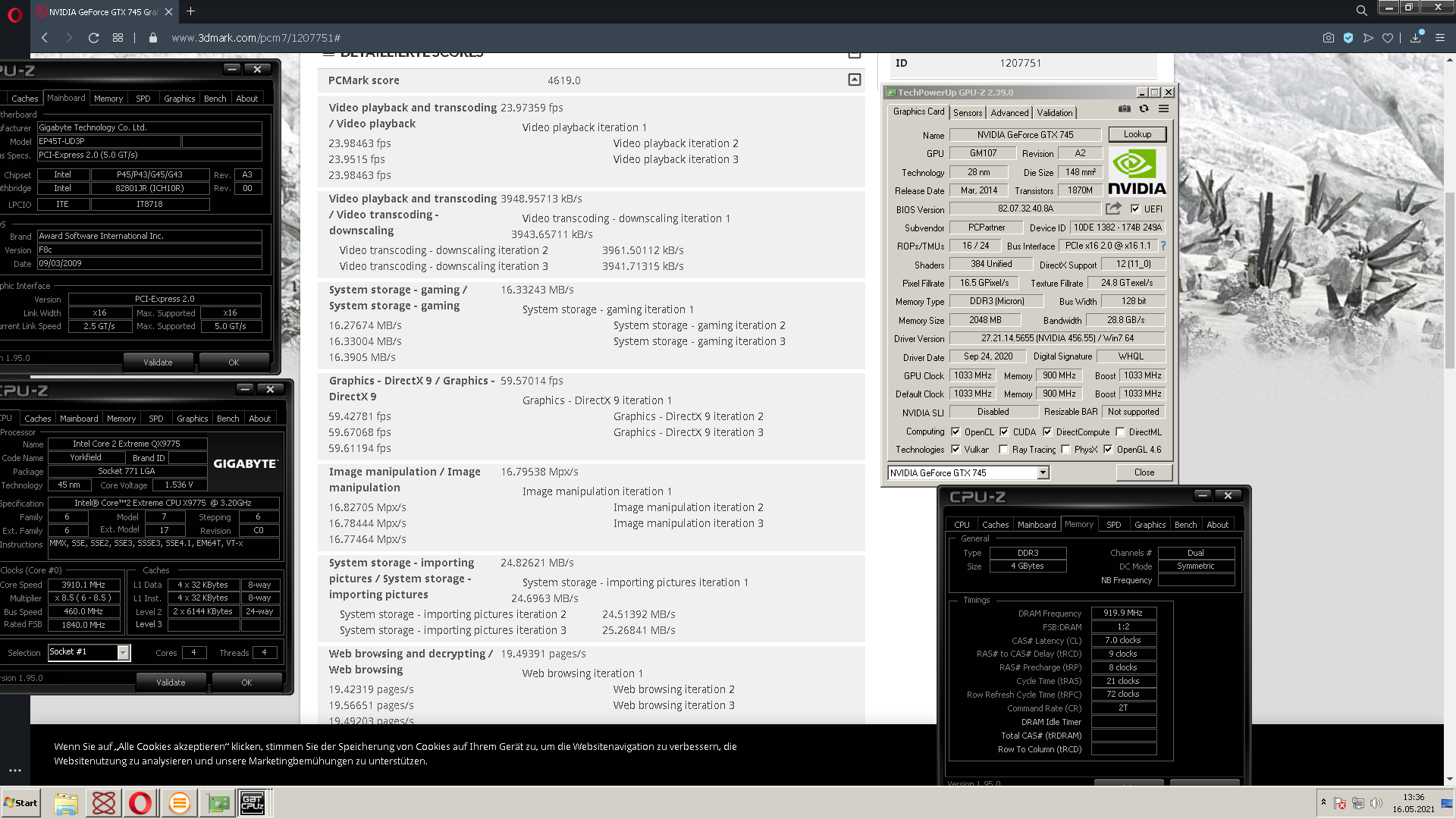Image resolution: width=1456 pixels, height=819 pixels.
Task: Click OK in the processor CPU-Z window
Action: [x=246, y=682]
